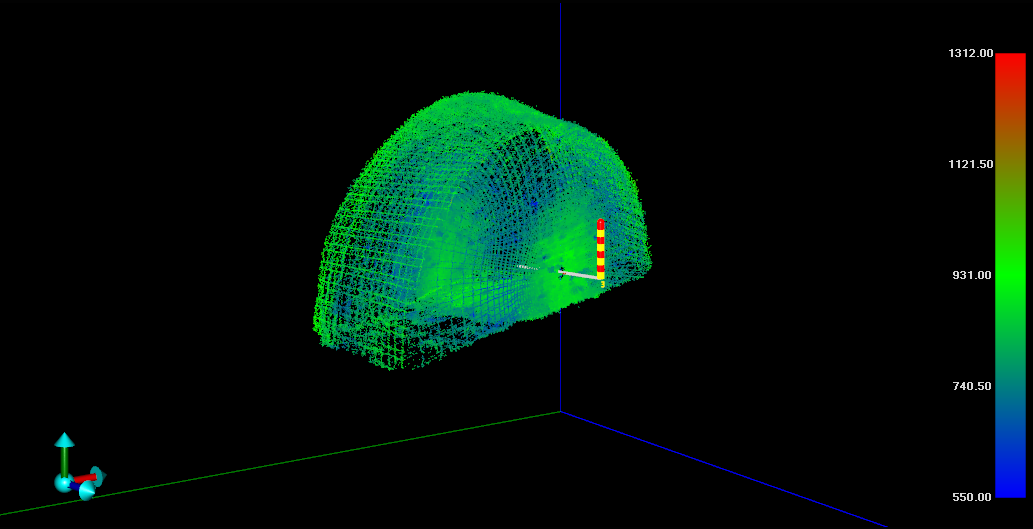
Task: Click the vertical blue axis line above cloud
Action: (561, 50)
